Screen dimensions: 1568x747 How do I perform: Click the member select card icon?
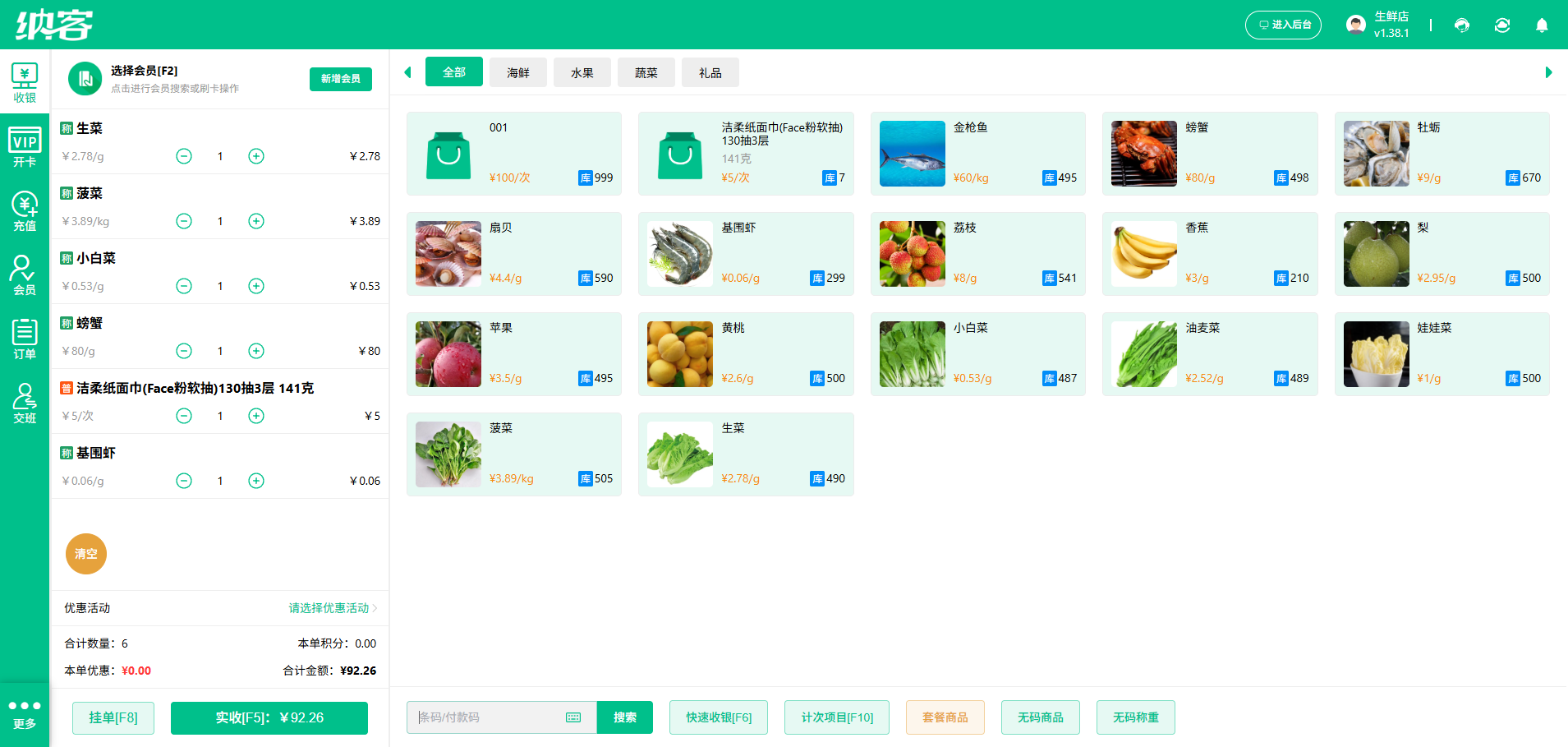[x=85, y=79]
